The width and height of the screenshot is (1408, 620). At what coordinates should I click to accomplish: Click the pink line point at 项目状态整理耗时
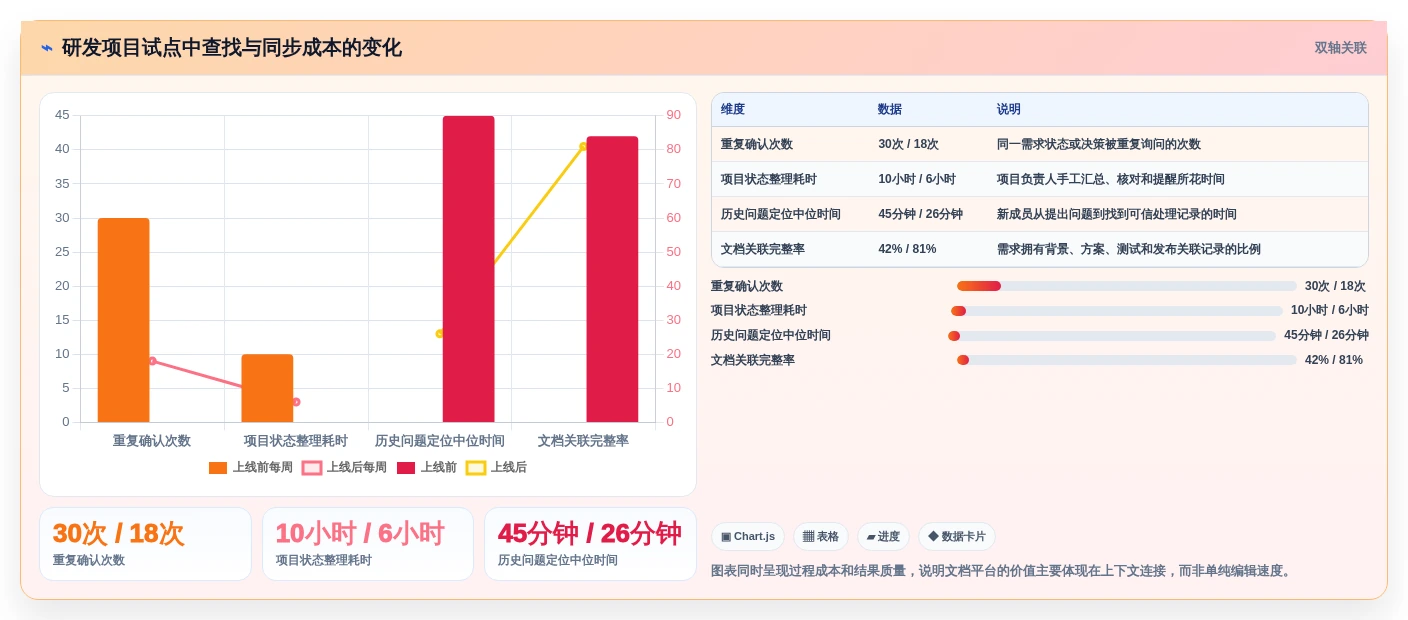296,402
